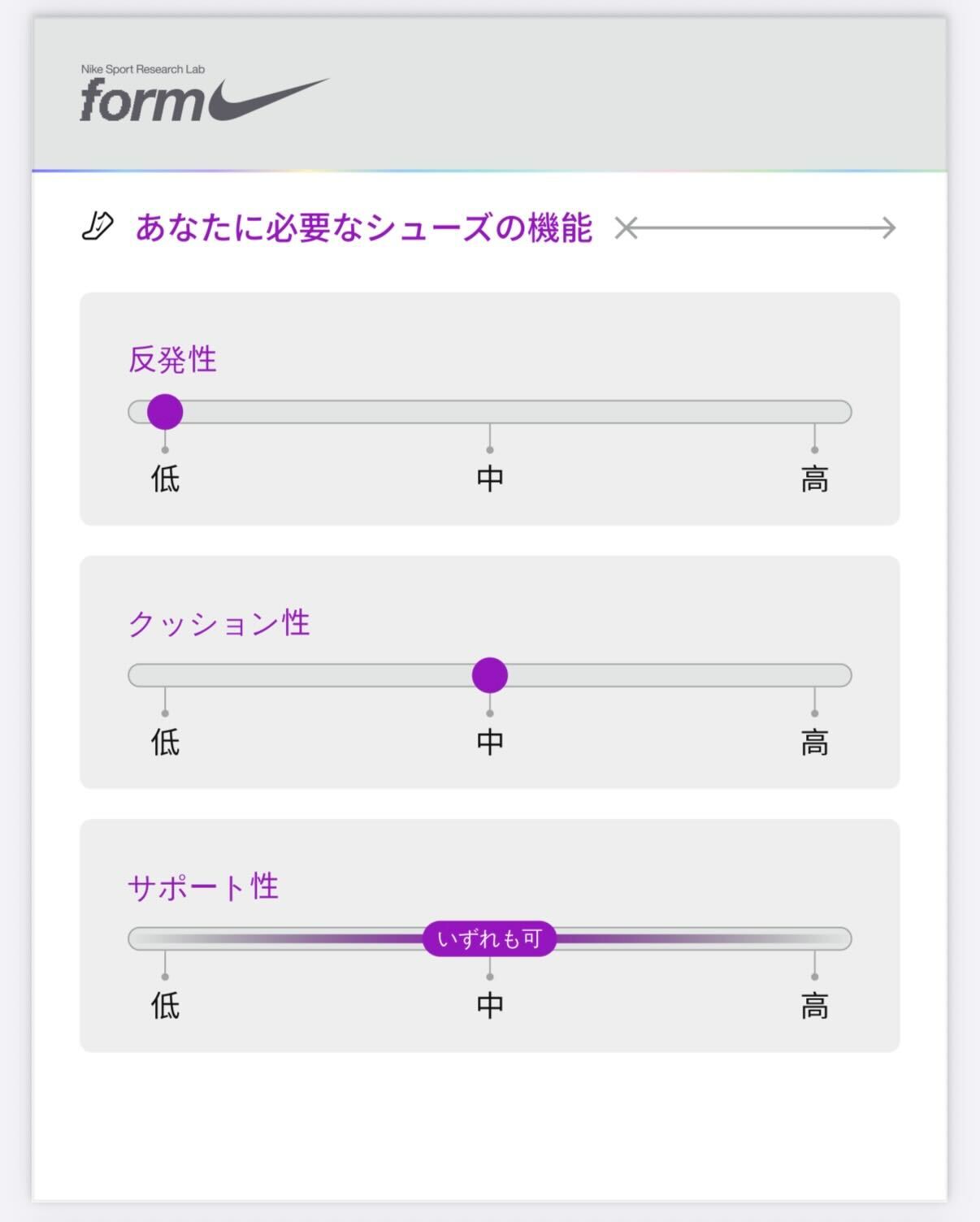Click the あなたに必要なシューズの機能 heading
The width and height of the screenshot is (980, 1222).
363,227
